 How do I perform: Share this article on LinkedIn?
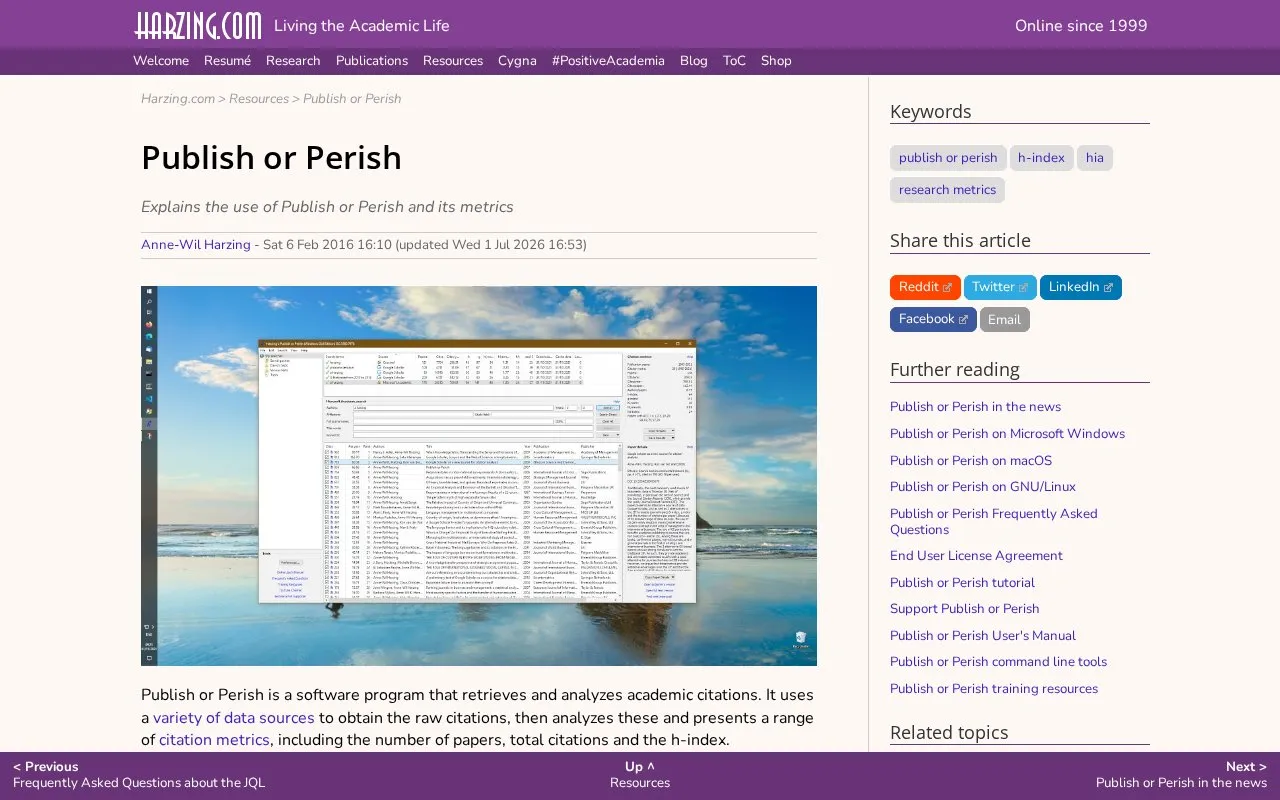pos(1081,288)
